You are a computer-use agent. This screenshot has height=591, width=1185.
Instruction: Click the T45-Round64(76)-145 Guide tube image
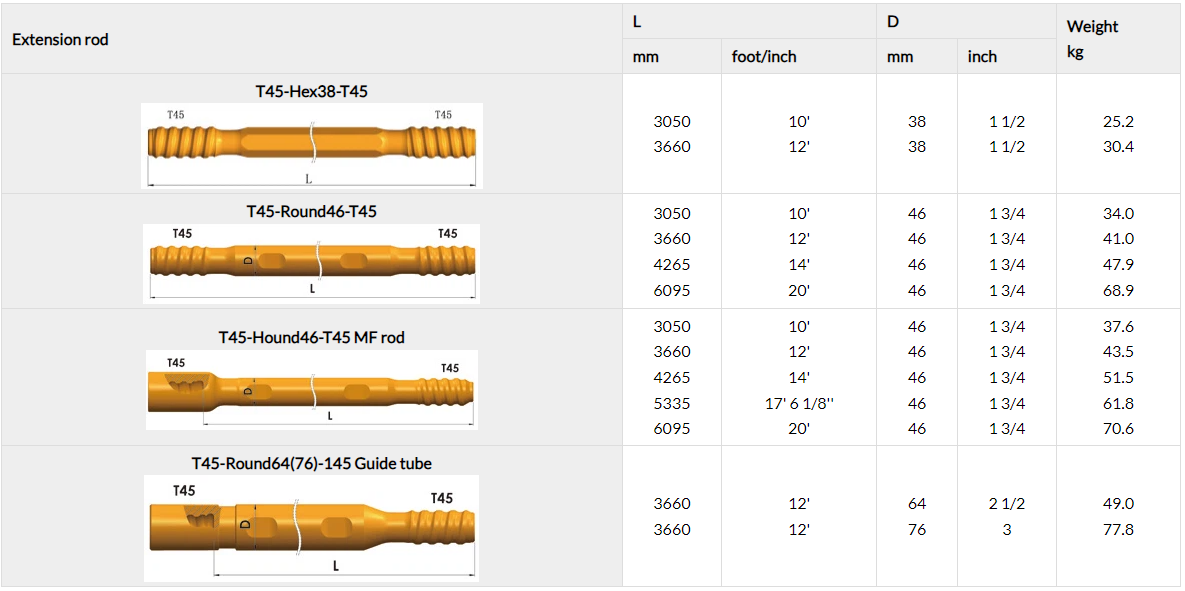[311, 528]
